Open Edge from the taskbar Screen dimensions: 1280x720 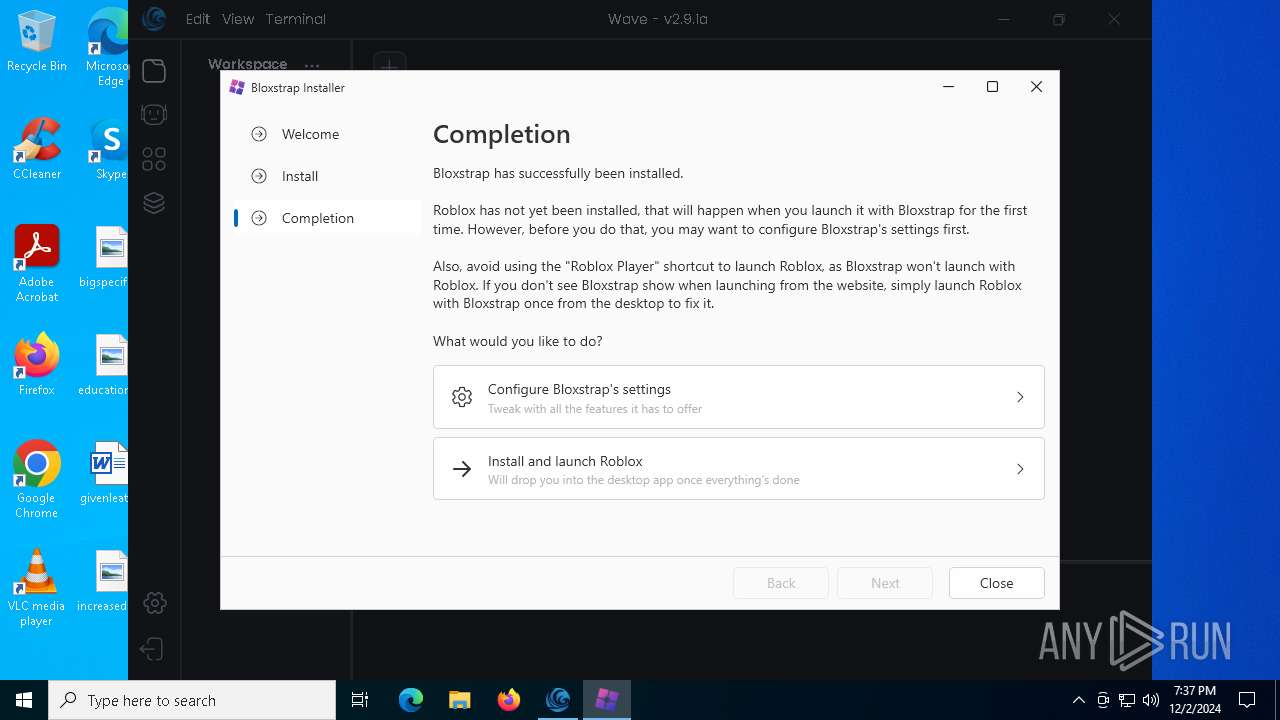(x=411, y=700)
